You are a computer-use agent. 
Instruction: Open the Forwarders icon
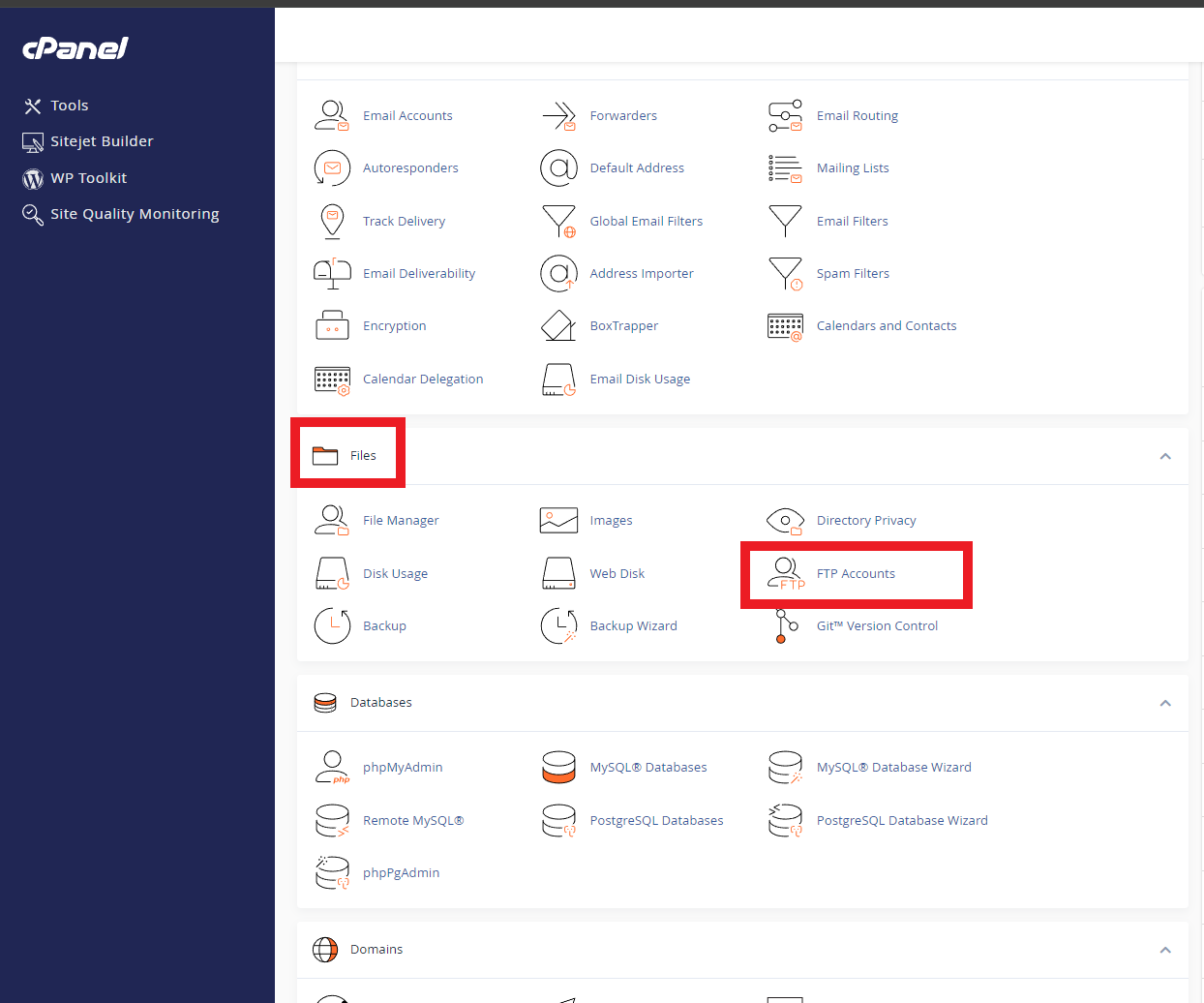pos(559,115)
